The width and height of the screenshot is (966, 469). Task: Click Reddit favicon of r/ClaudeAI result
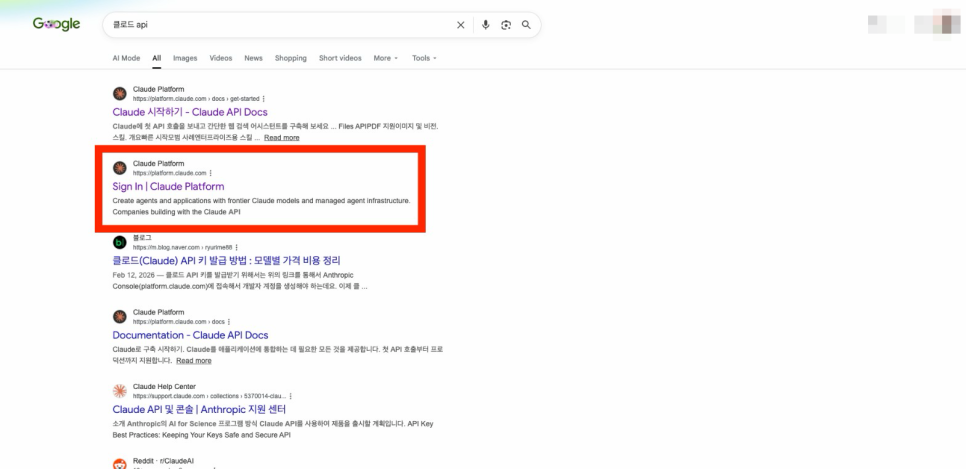coord(120,464)
